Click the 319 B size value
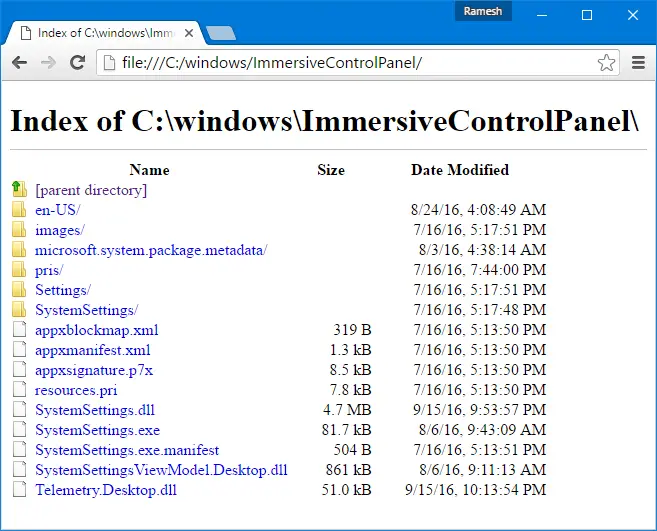This screenshot has width=657, height=531. [x=352, y=329]
